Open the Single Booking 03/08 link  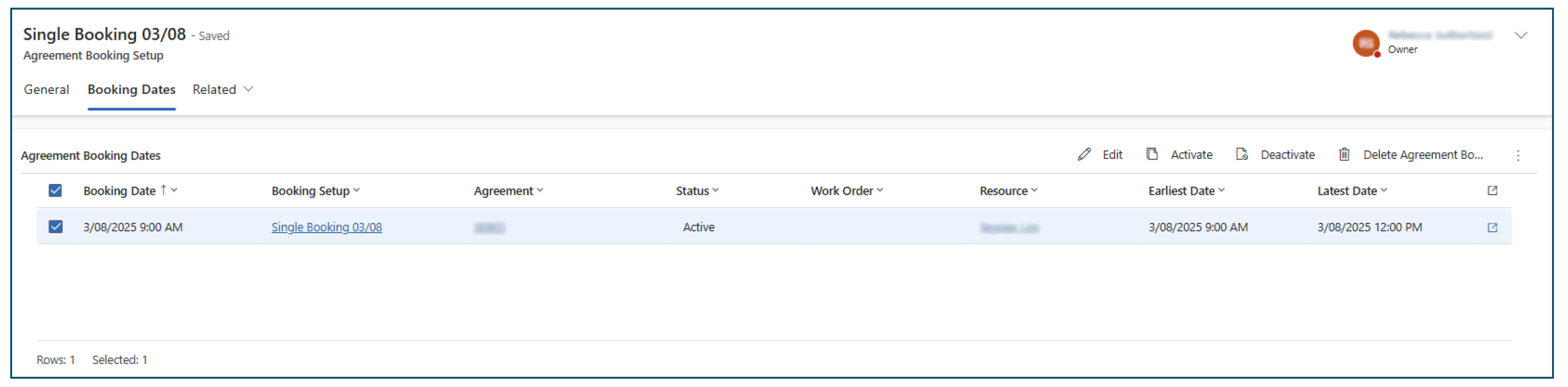click(x=327, y=227)
